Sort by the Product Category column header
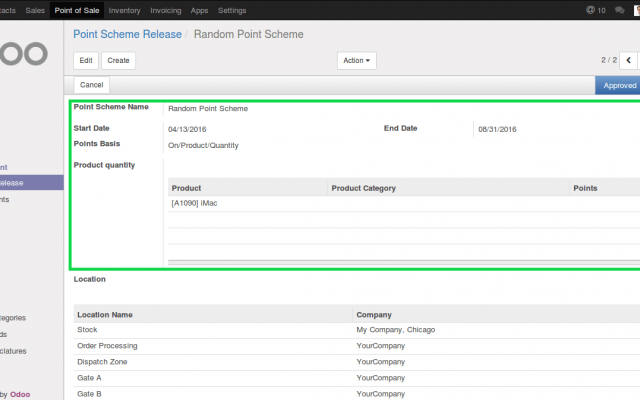This screenshot has height=400, width=640. coord(364,188)
